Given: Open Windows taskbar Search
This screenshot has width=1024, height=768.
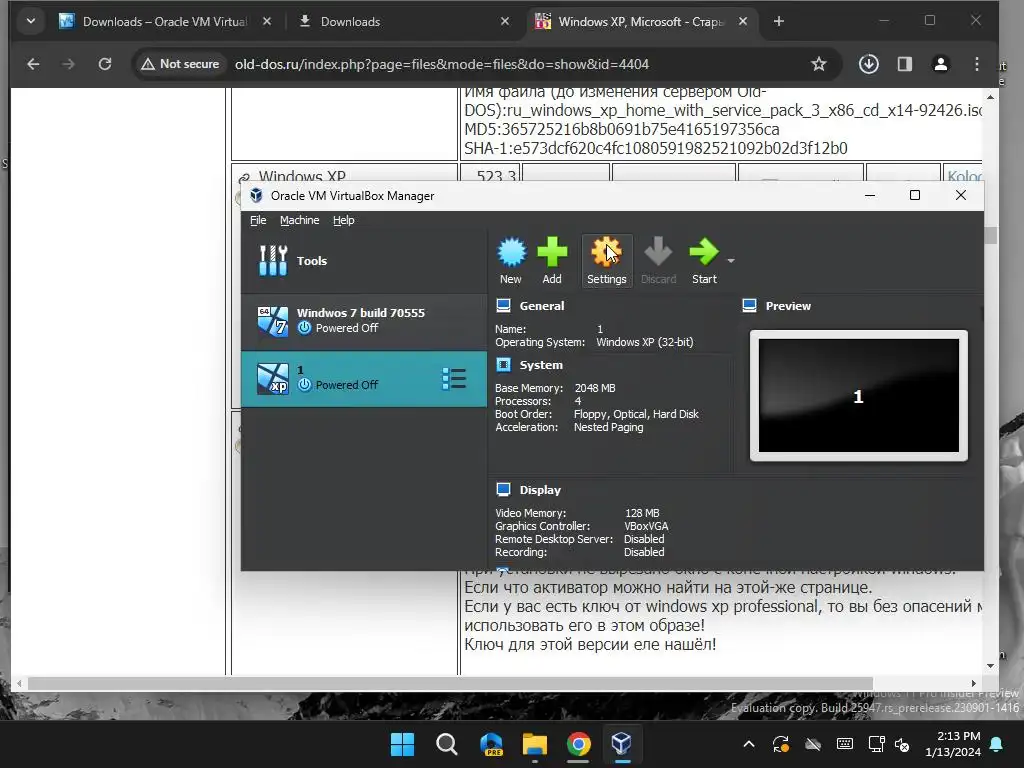Looking at the screenshot, I should [447, 744].
